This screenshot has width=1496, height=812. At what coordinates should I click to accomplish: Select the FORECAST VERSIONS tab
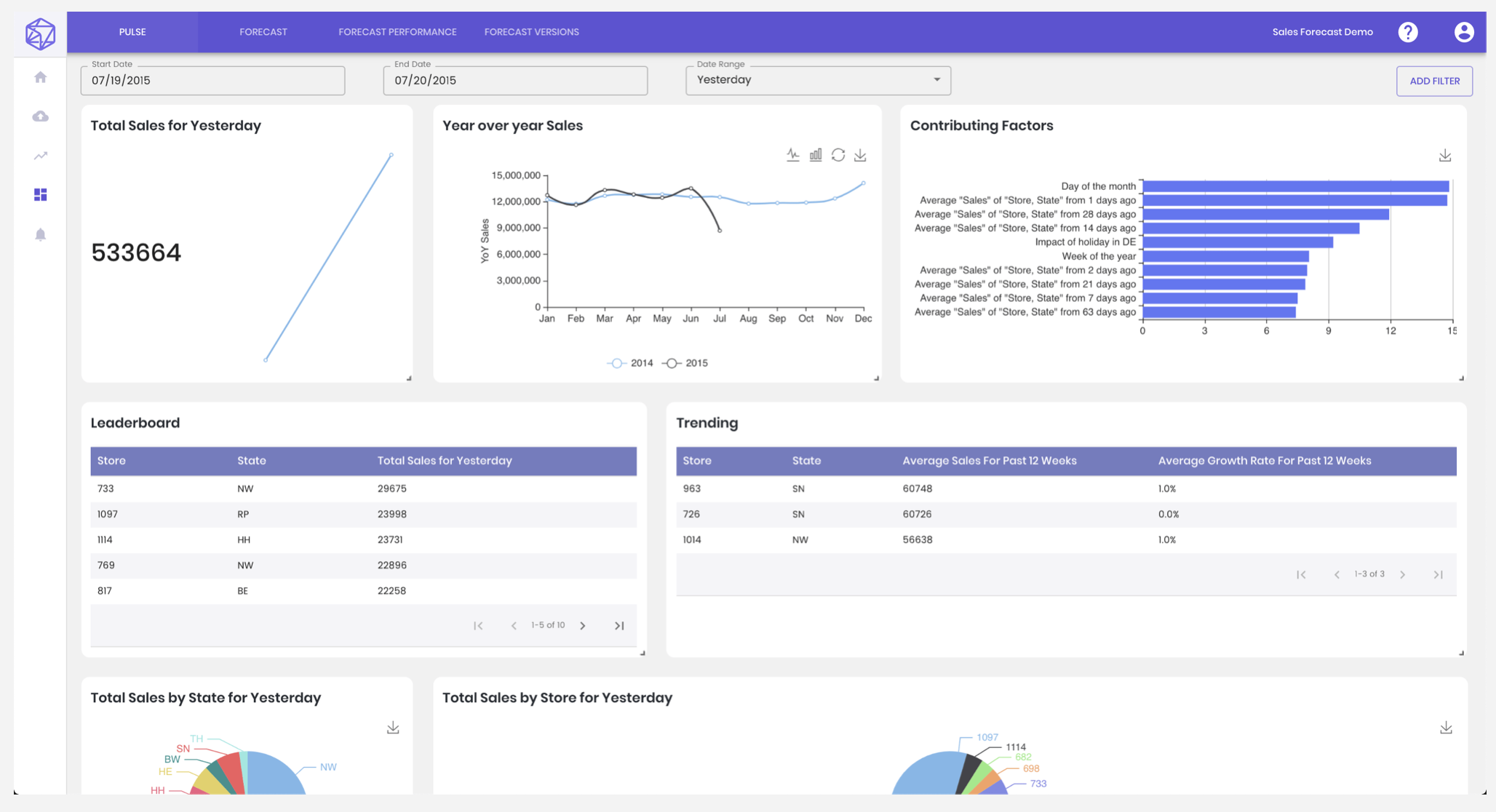532,32
